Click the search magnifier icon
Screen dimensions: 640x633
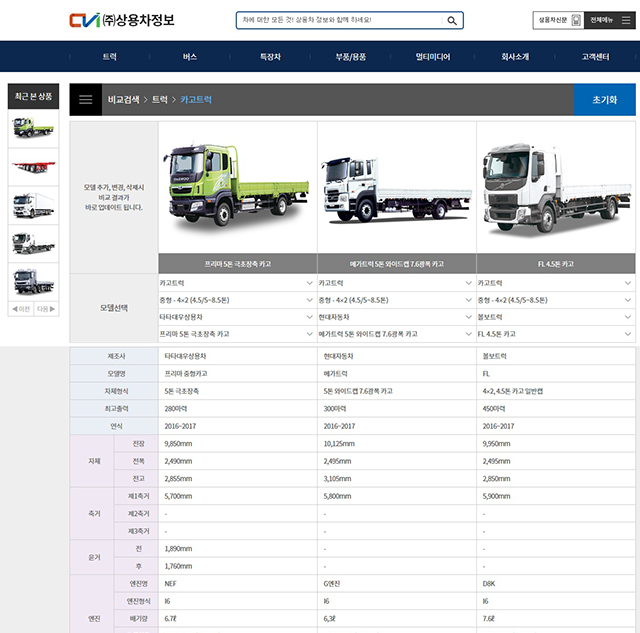(x=453, y=21)
